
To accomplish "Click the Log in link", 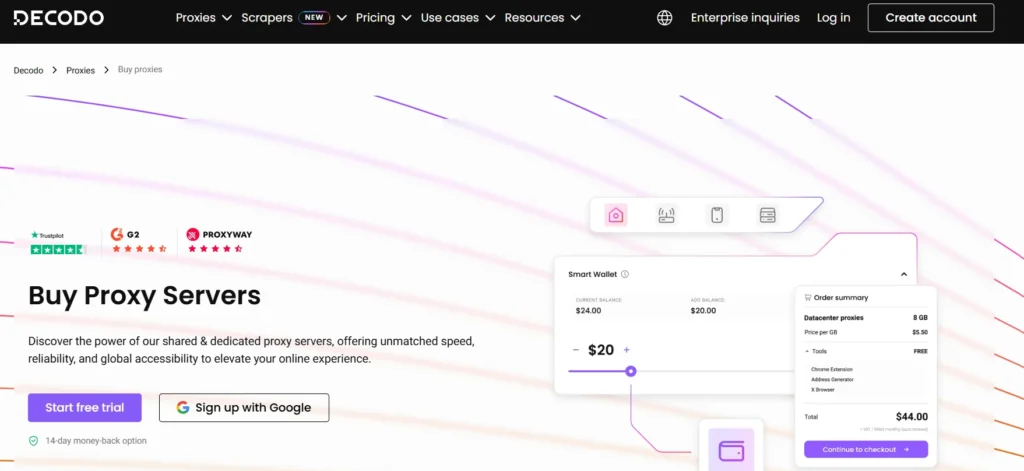I will tap(833, 18).
